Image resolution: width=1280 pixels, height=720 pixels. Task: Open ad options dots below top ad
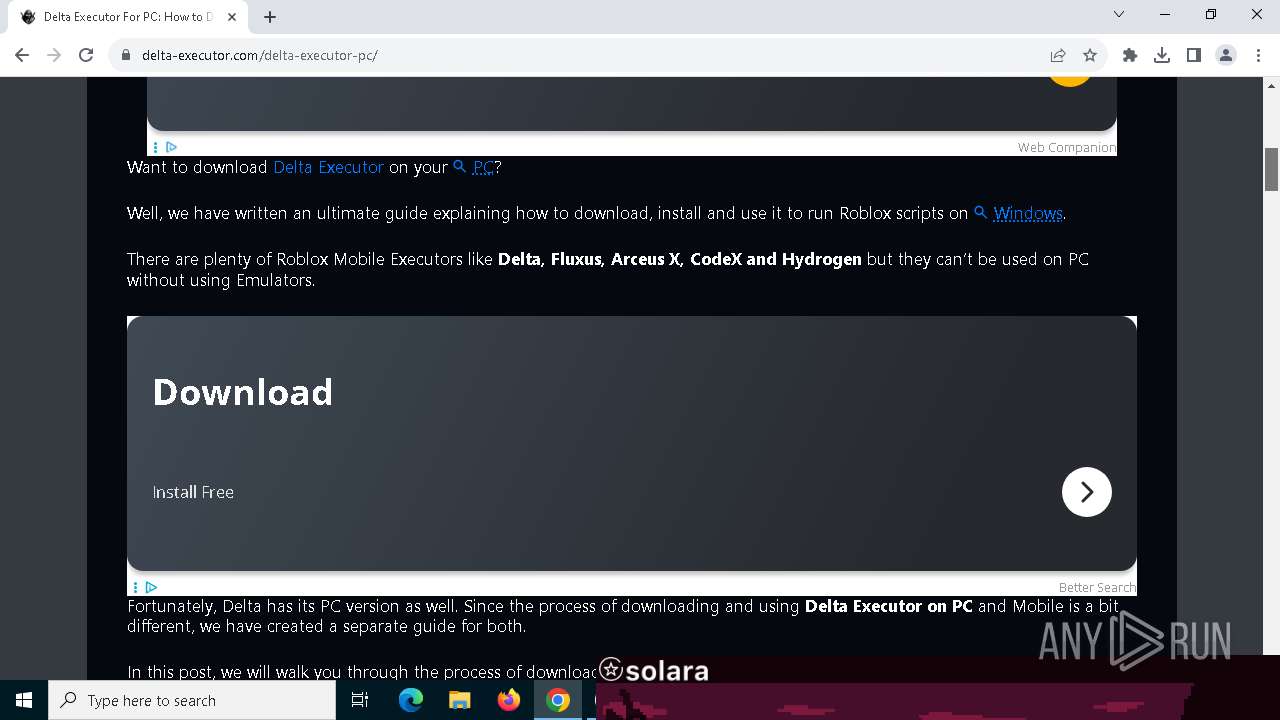155,147
